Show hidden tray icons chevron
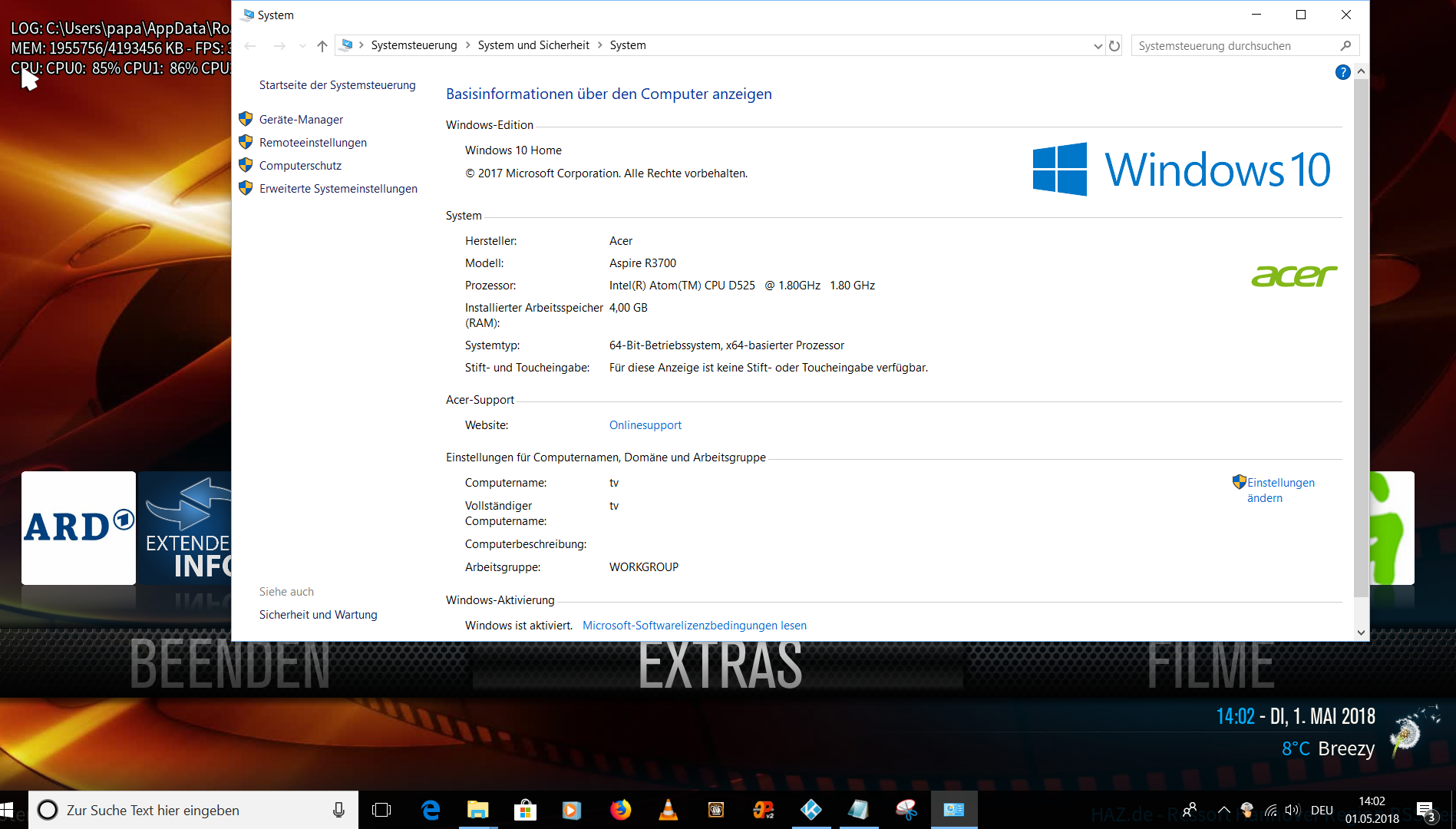Image resolution: width=1456 pixels, height=829 pixels. click(x=1224, y=810)
